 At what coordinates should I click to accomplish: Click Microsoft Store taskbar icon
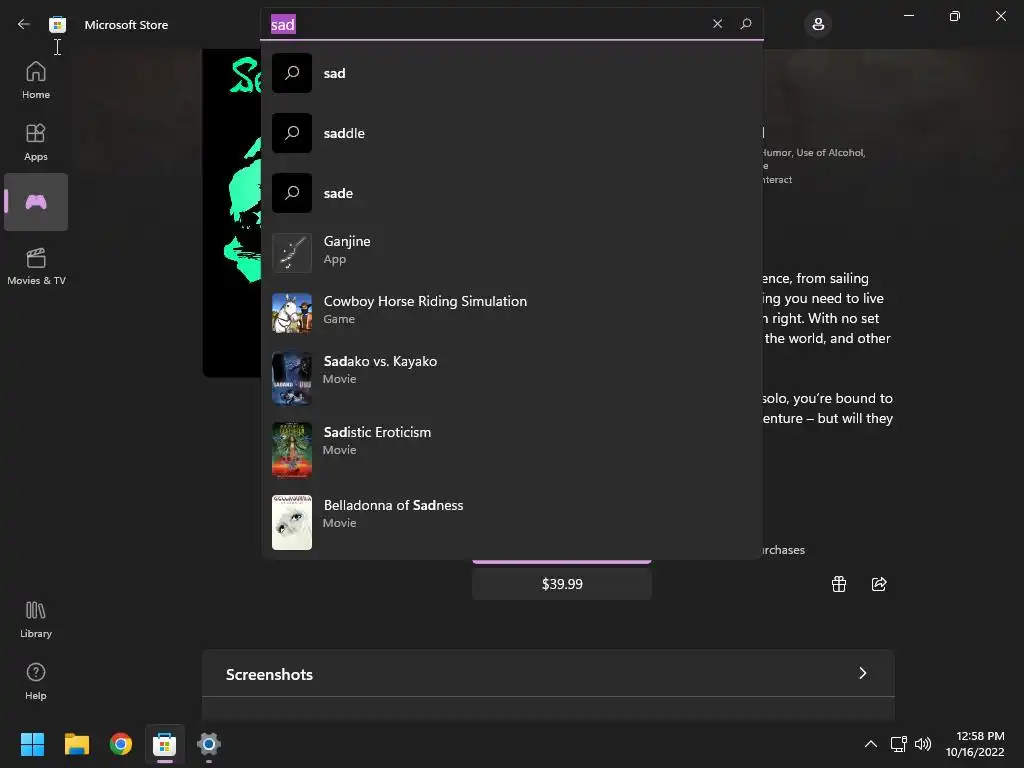[x=165, y=744]
